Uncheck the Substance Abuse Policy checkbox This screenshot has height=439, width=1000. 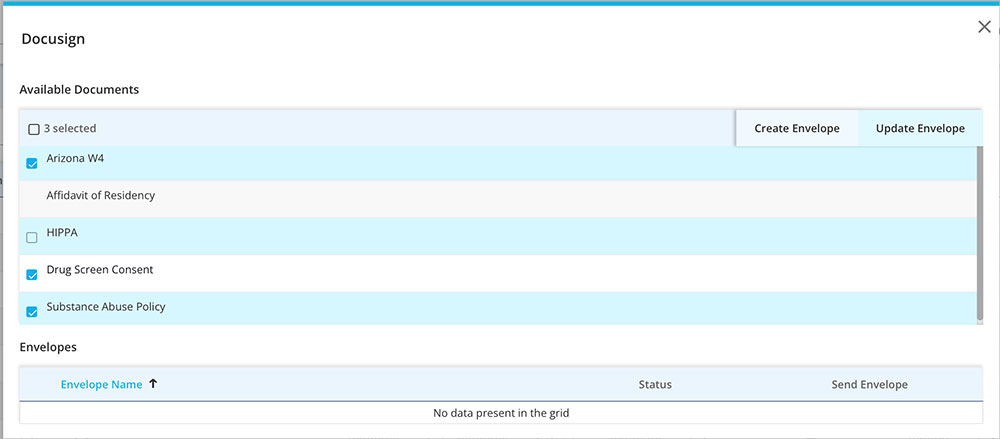pos(31,312)
